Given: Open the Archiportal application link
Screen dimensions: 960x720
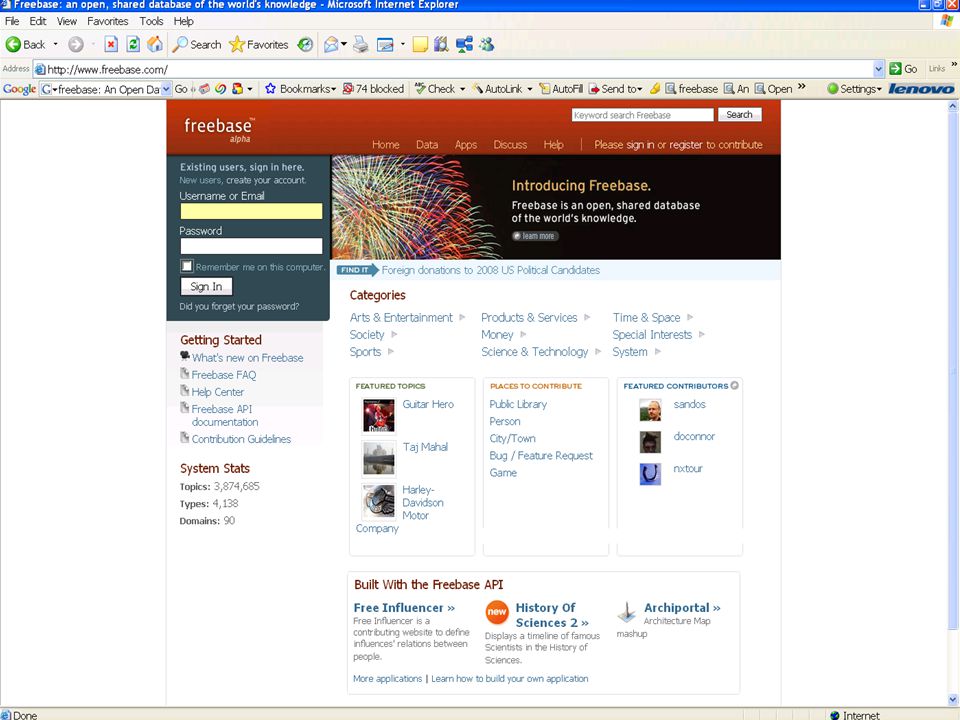Looking at the screenshot, I should pyautogui.click(x=682, y=607).
